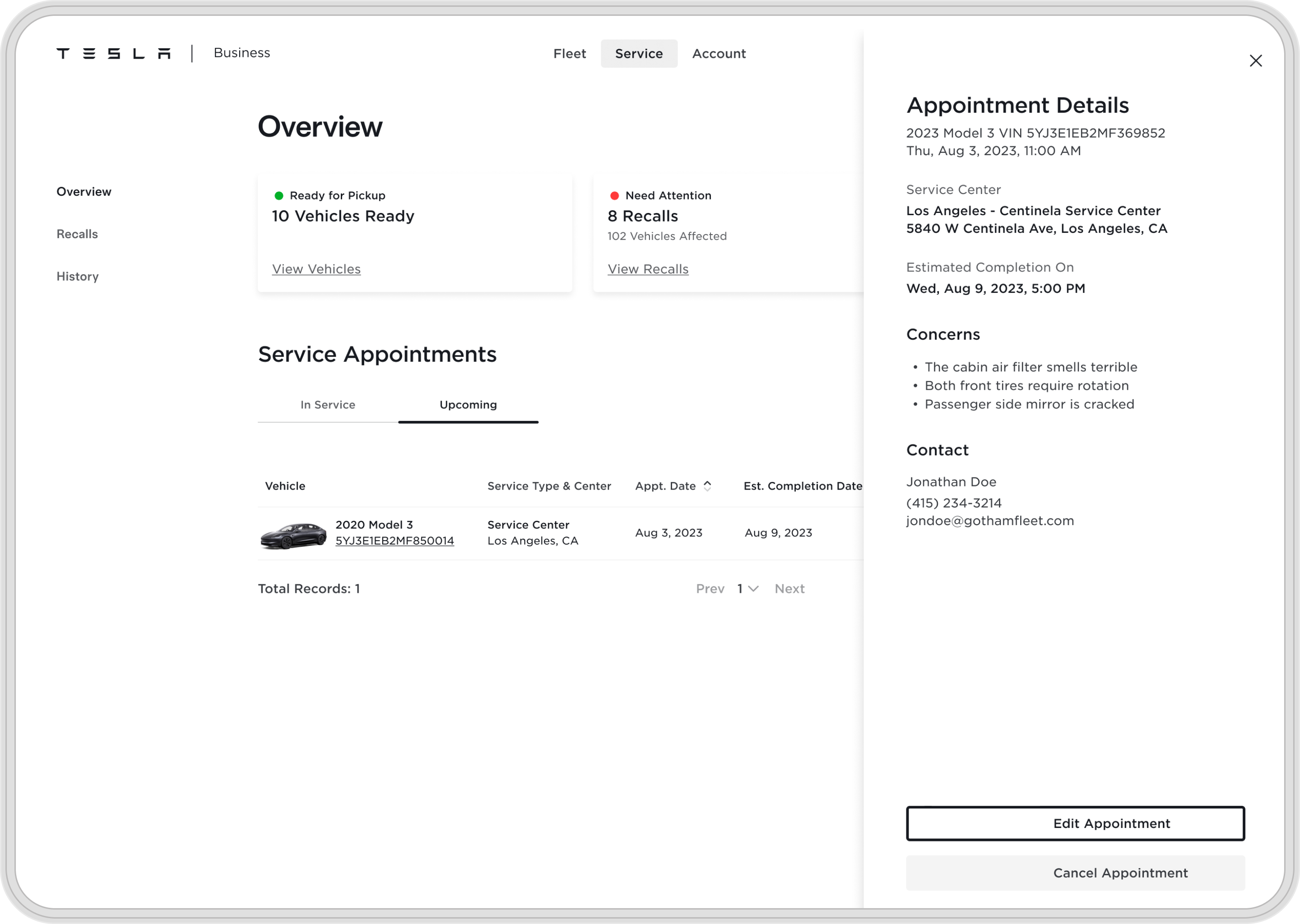The width and height of the screenshot is (1300, 924).
Task: Click Service Type & Center column header
Action: point(549,486)
